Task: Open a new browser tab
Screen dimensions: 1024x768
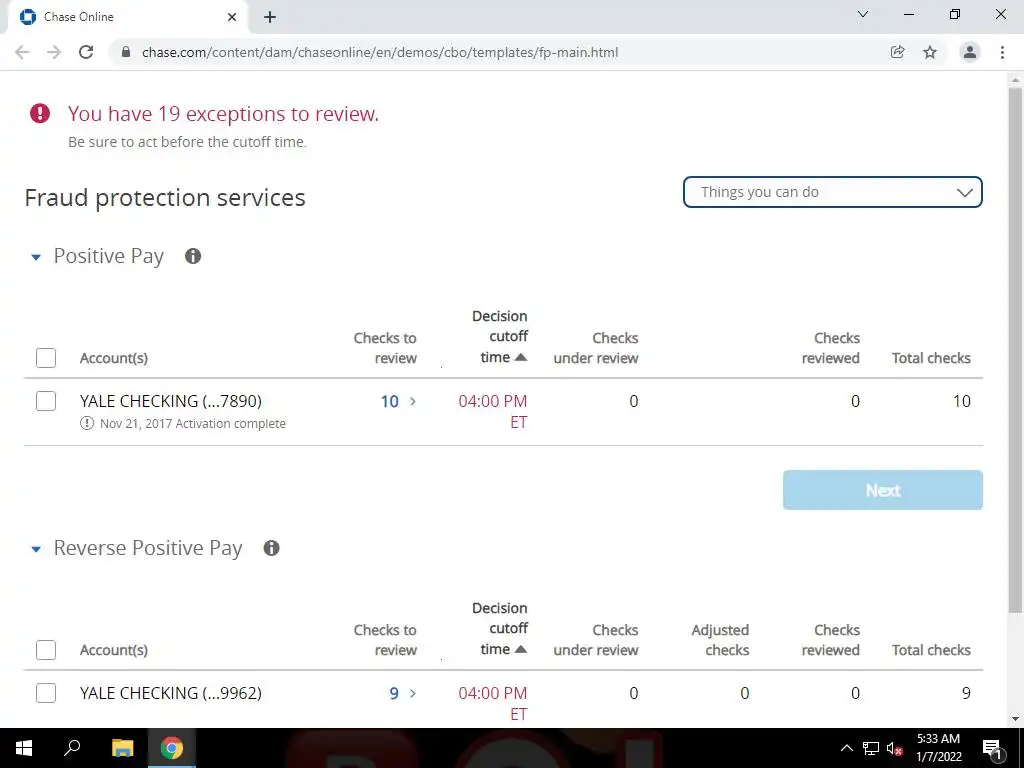Action: 270,17
